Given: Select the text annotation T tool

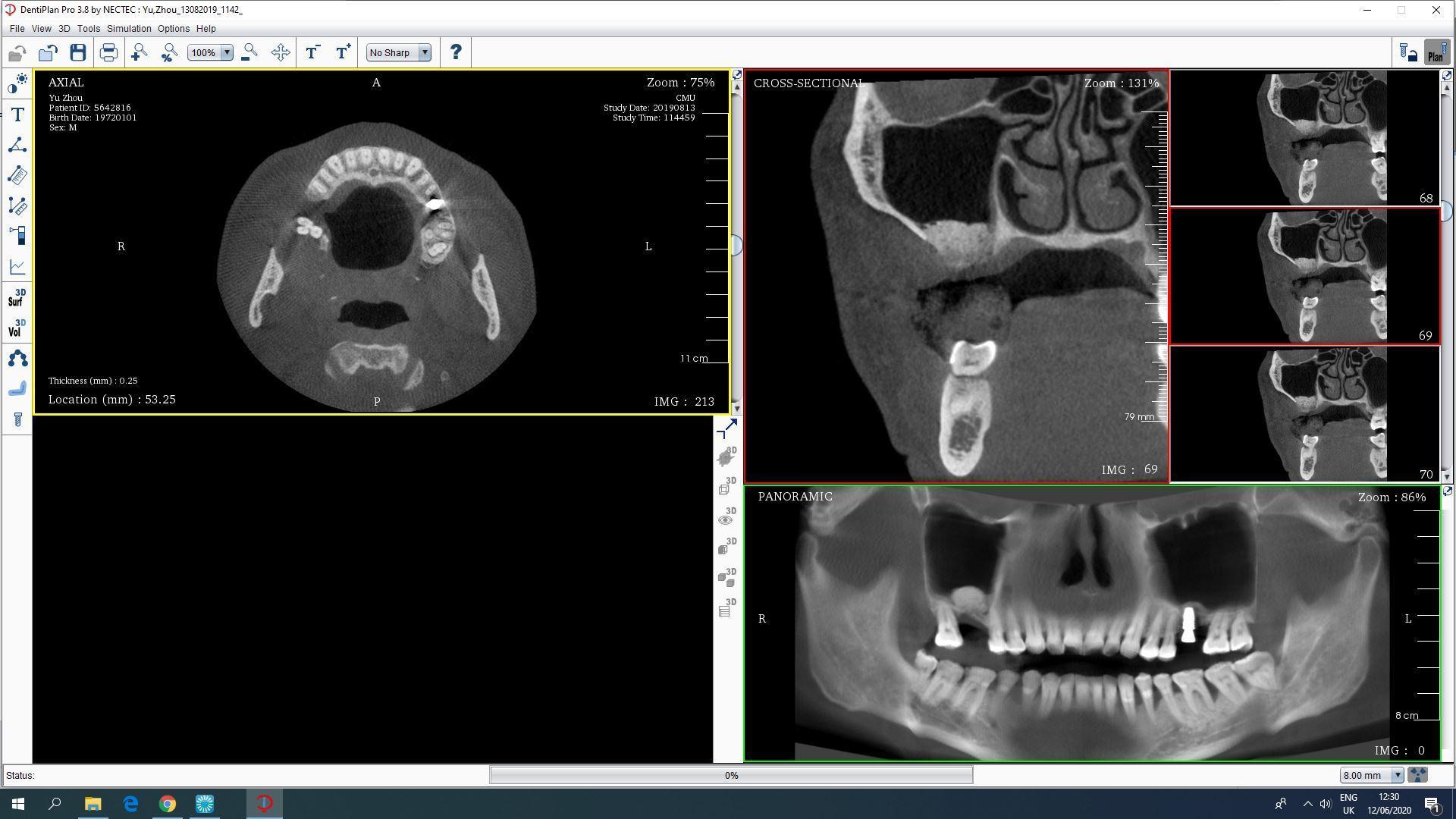Looking at the screenshot, I should pyautogui.click(x=17, y=115).
